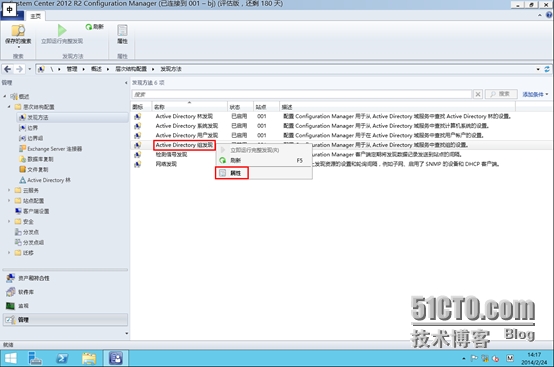This screenshot has width=554, height=367.
Task: Sort list by 状态 column header
Action: 241,107
